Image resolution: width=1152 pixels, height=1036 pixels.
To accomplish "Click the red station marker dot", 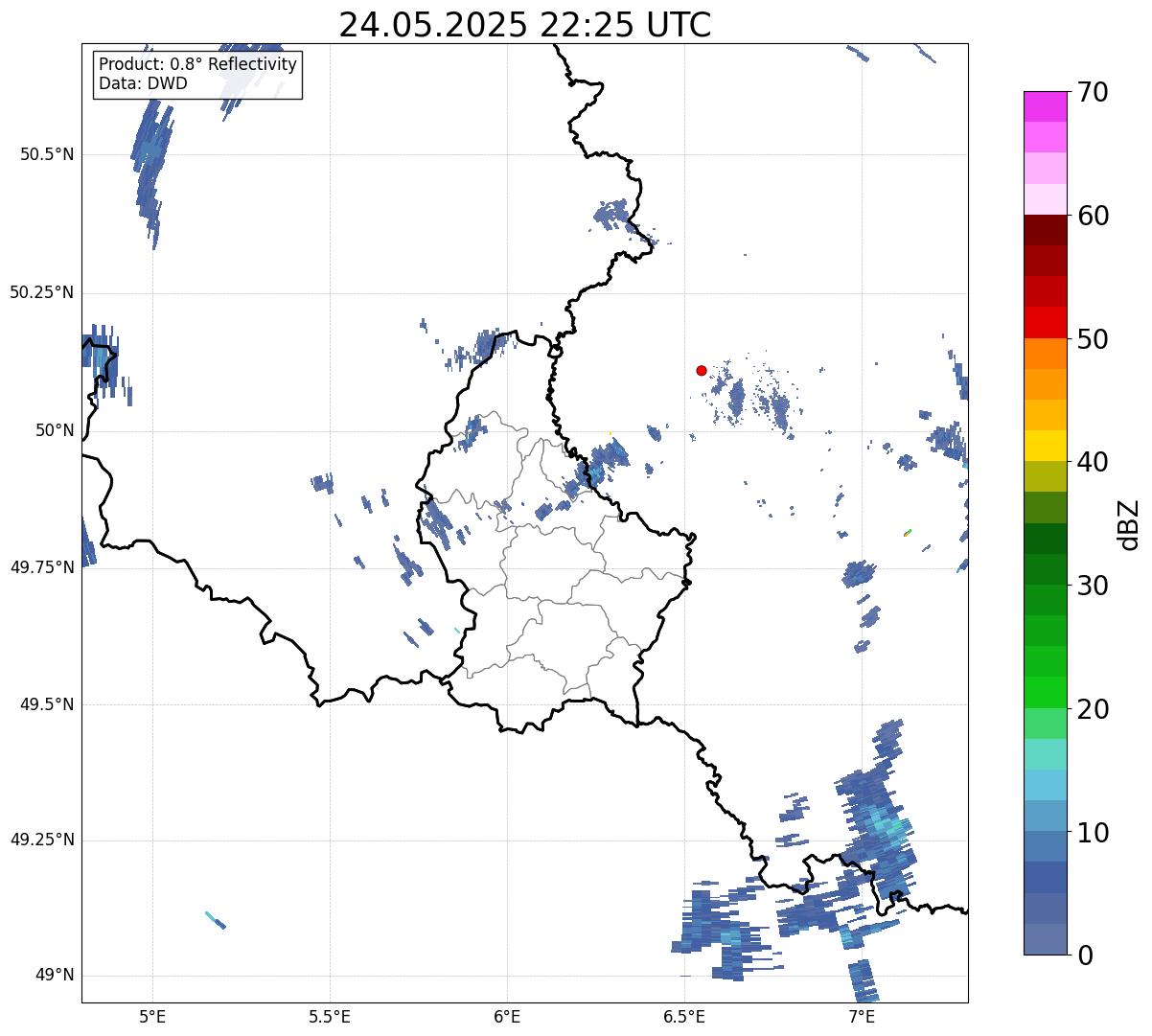I will (702, 370).
